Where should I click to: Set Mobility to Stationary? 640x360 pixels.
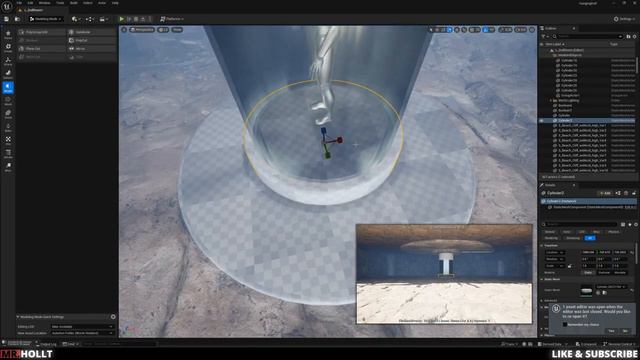click(604, 273)
